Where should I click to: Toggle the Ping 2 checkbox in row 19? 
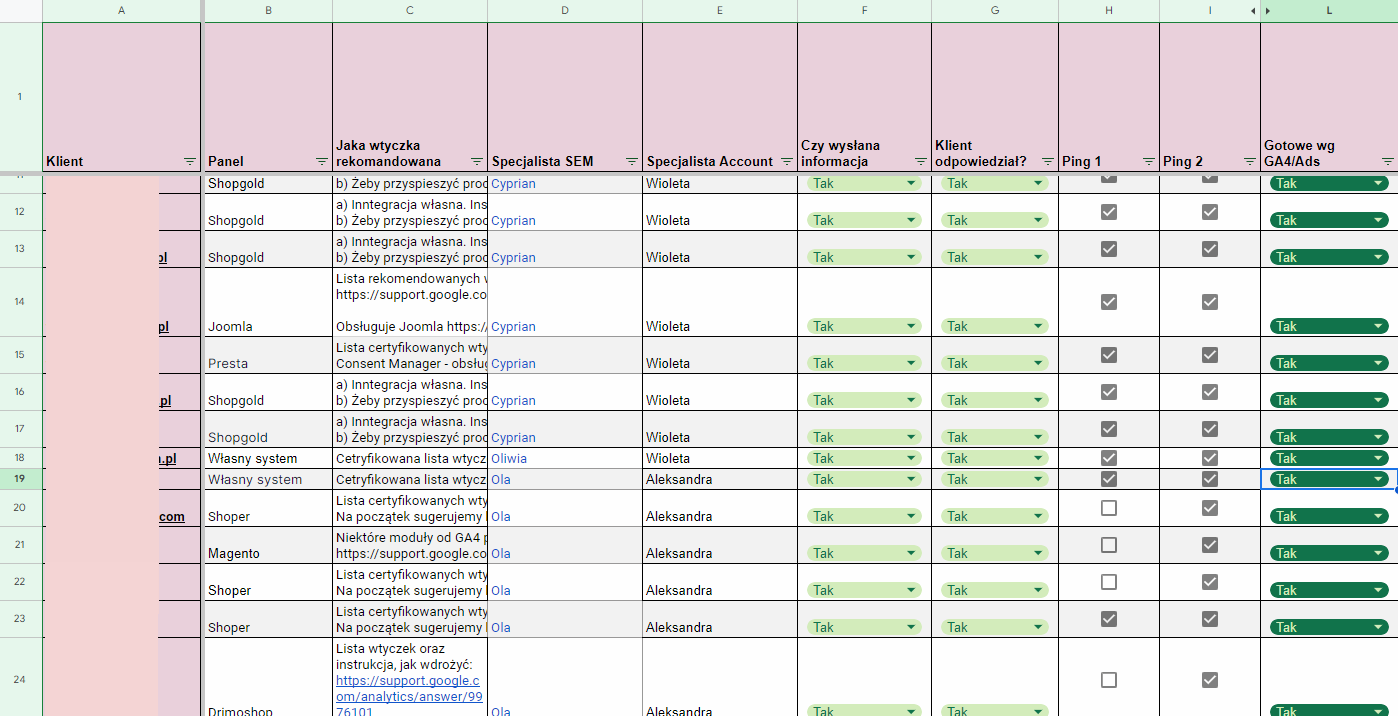tap(1210, 479)
